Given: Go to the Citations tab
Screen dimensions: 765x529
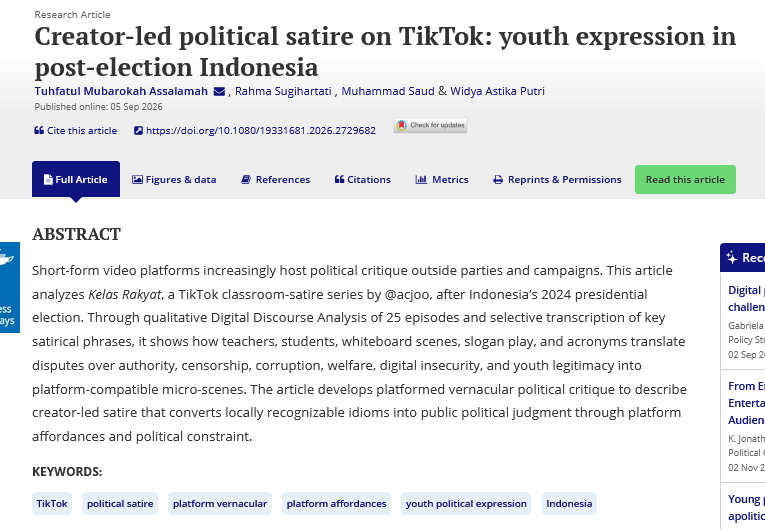Looking at the screenshot, I should [x=362, y=180].
